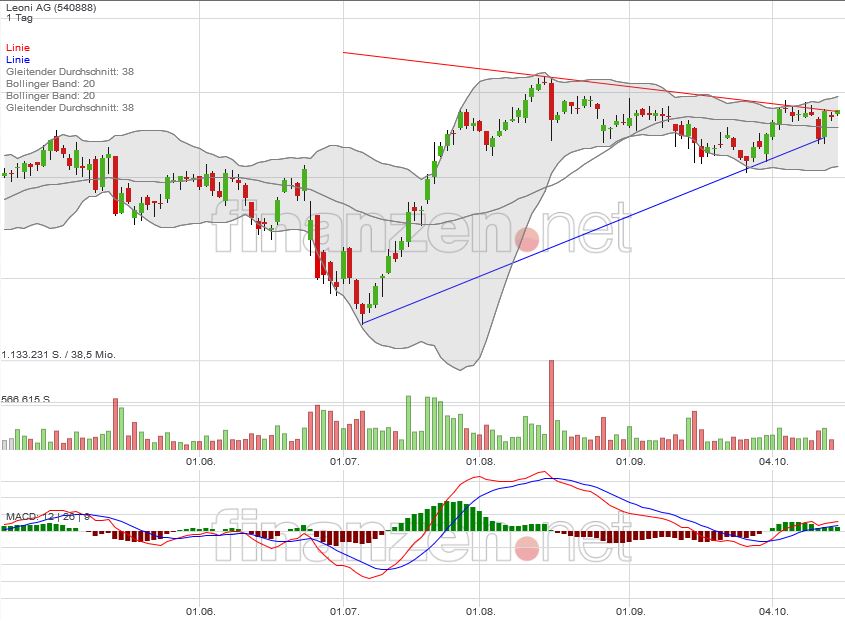
Task: Click 04.10. date on the bottom MACD axis
Action: pyautogui.click(x=773, y=609)
